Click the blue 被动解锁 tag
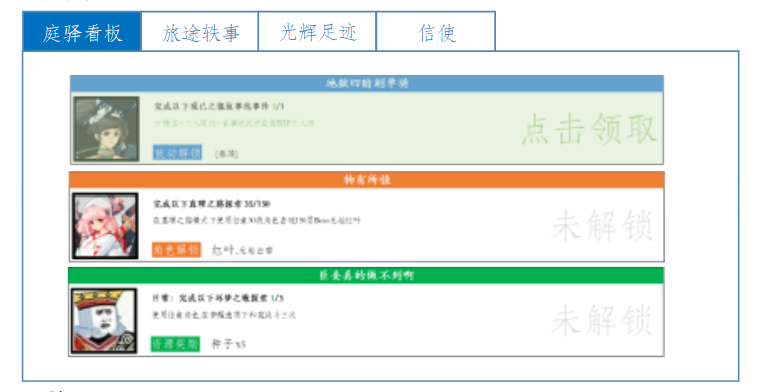Screen dimensions: 757x392 click(177, 153)
